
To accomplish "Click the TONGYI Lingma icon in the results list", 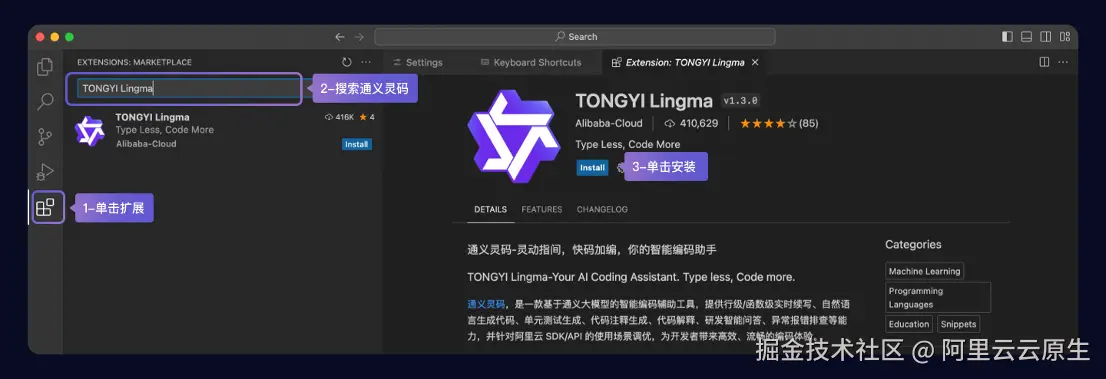I will [90, 131].
